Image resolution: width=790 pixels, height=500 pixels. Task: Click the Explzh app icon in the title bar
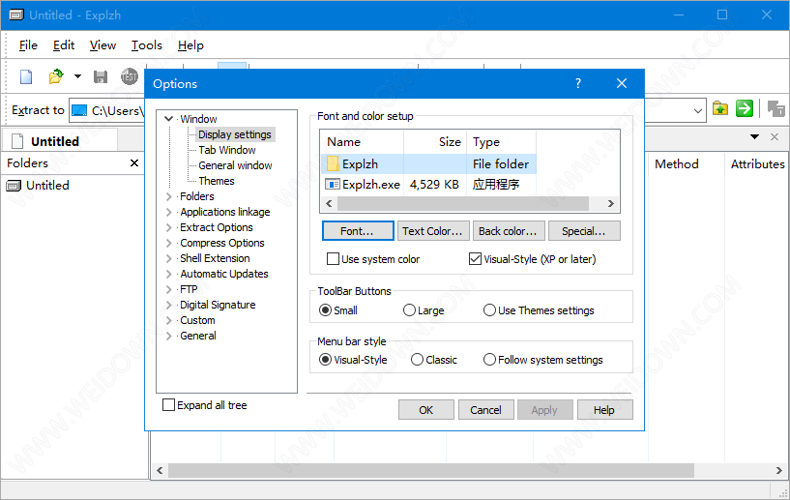click(x=16, y=15)
